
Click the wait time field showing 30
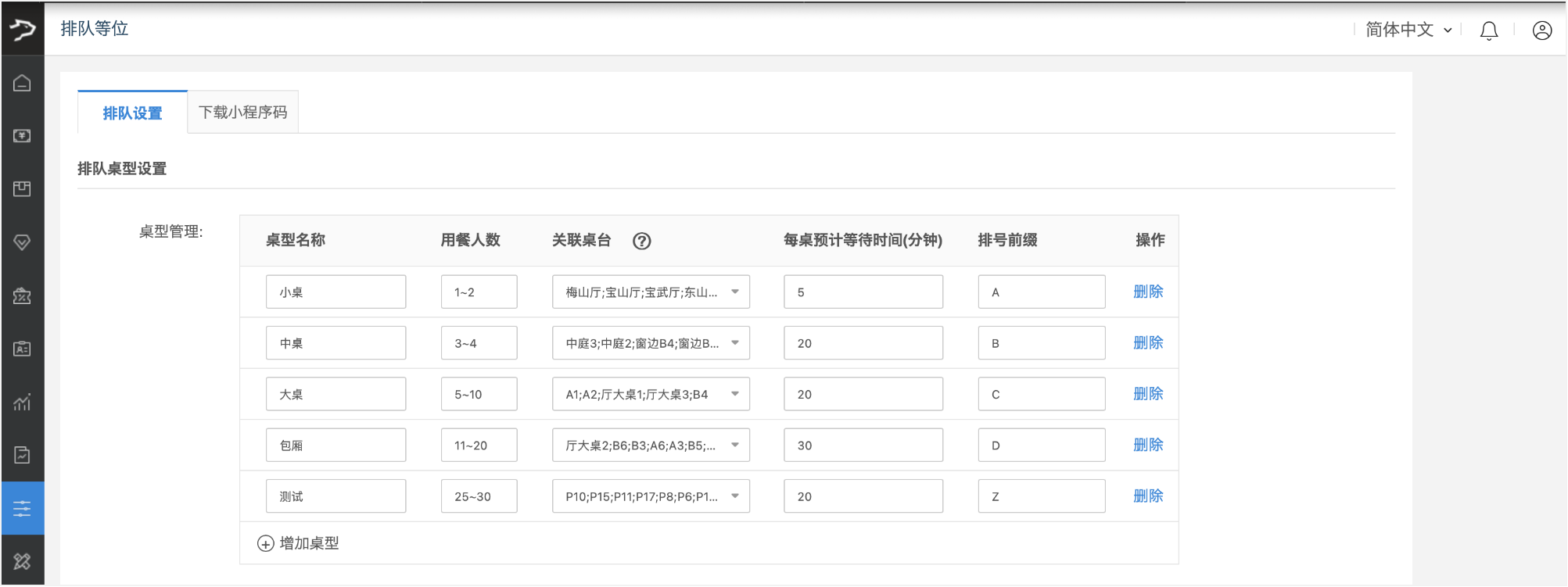[863, 446]
